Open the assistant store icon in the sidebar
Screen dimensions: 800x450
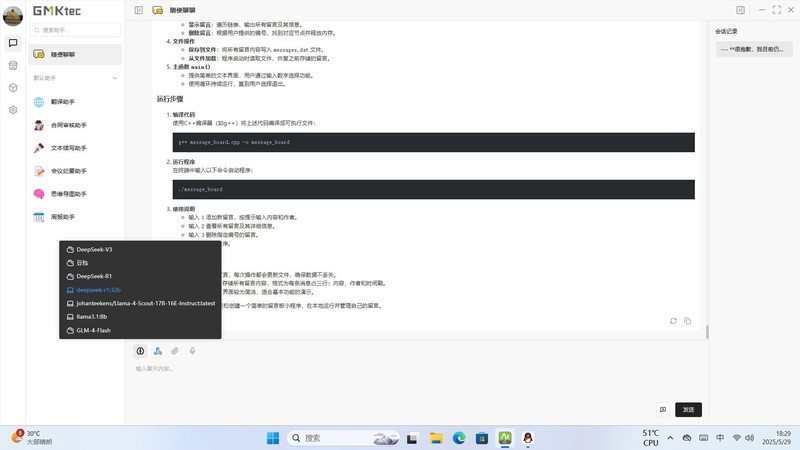pyautogui.click(x=13, y=65)
